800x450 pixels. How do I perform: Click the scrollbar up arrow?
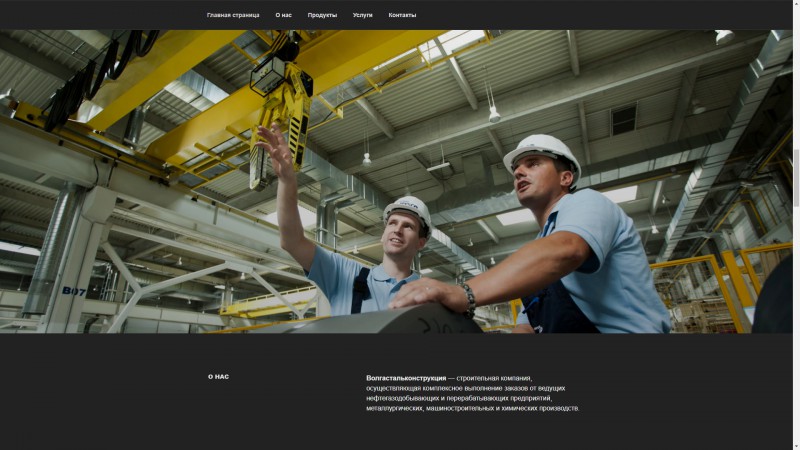[796, 3]
